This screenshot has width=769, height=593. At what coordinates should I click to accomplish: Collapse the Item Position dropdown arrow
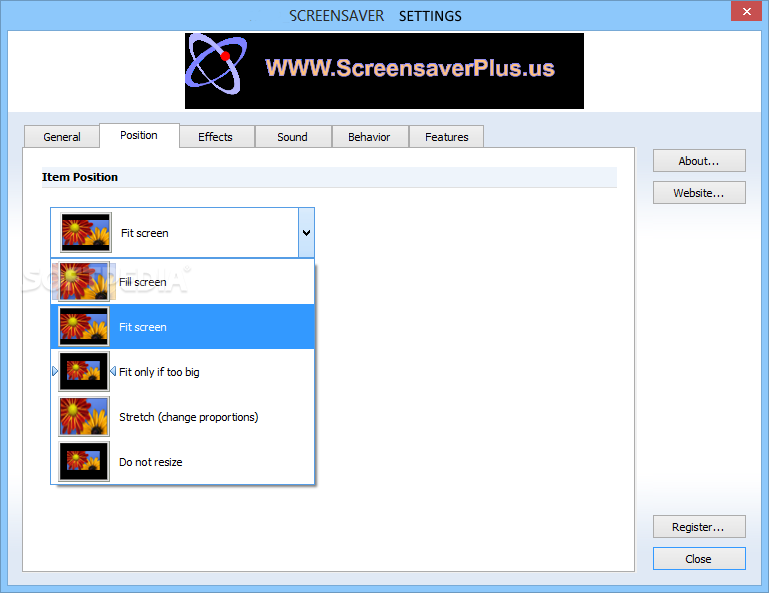pos(307,232)
